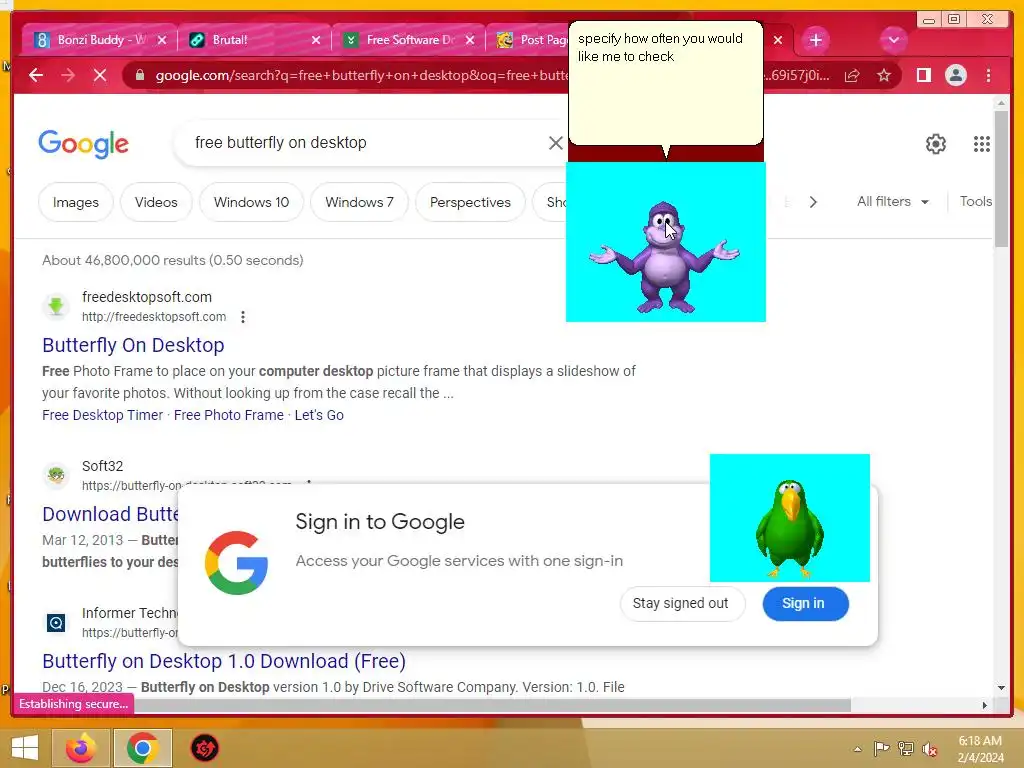Open the Chrome profile avatar
Screen dimensions: 1024x768
click(955, 76)
